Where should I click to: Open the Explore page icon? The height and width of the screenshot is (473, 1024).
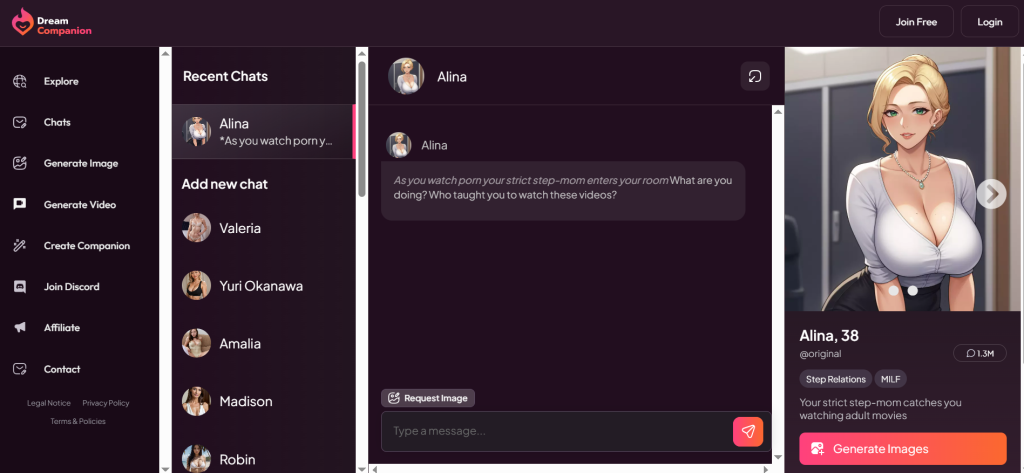pos(20,82)
